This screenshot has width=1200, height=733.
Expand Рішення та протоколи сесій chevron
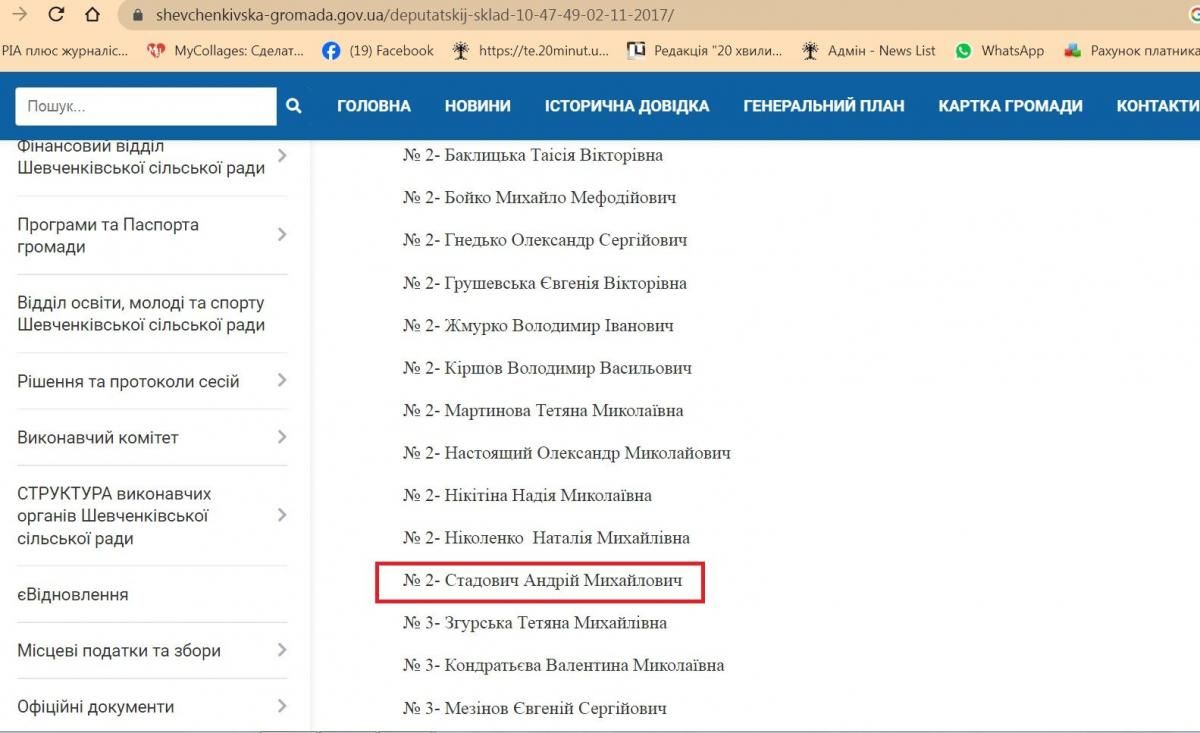[x=282, y=381]
